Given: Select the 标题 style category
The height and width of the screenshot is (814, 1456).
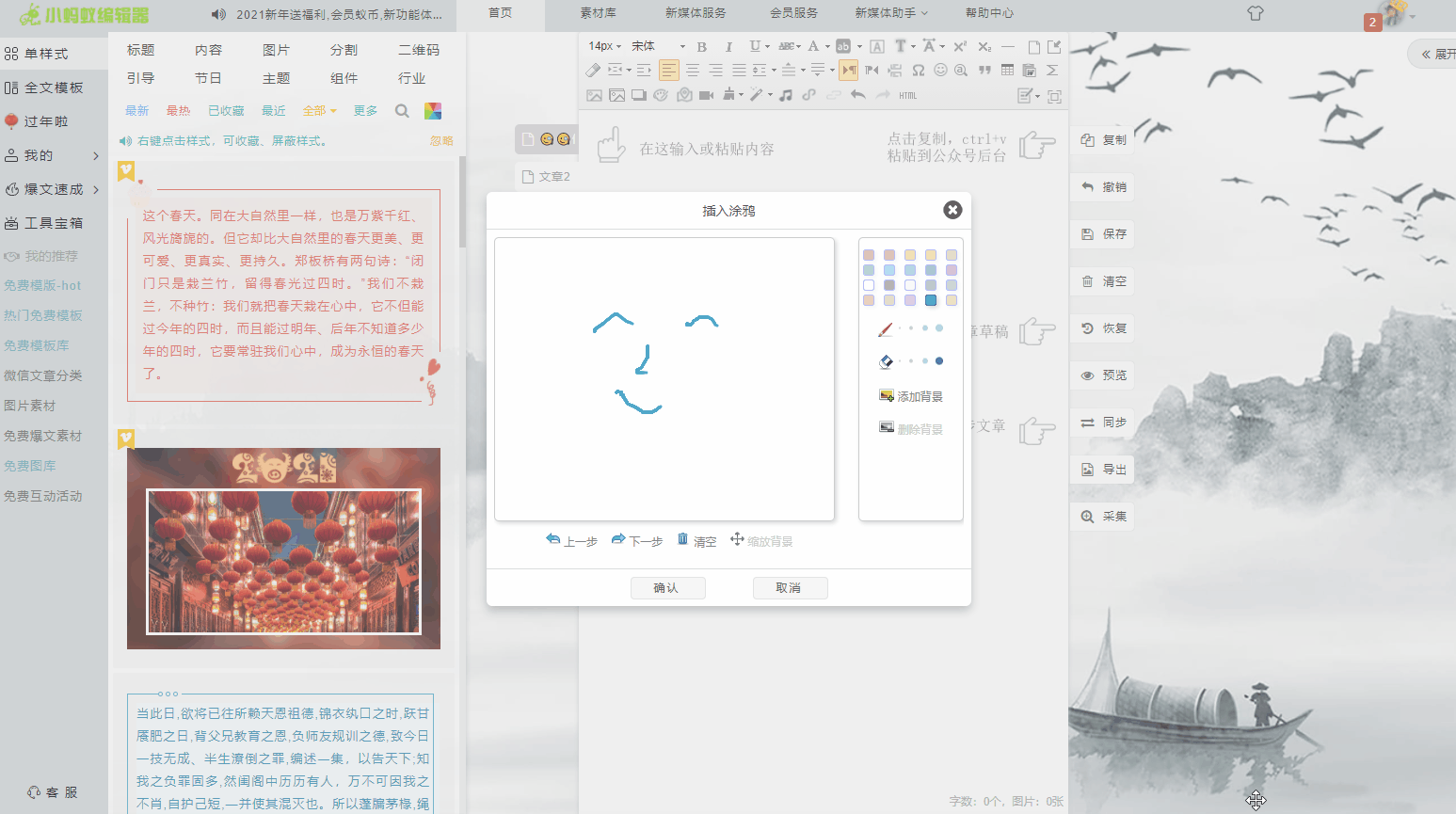Looking at the screenshot, I should click(x=140, y=50).
